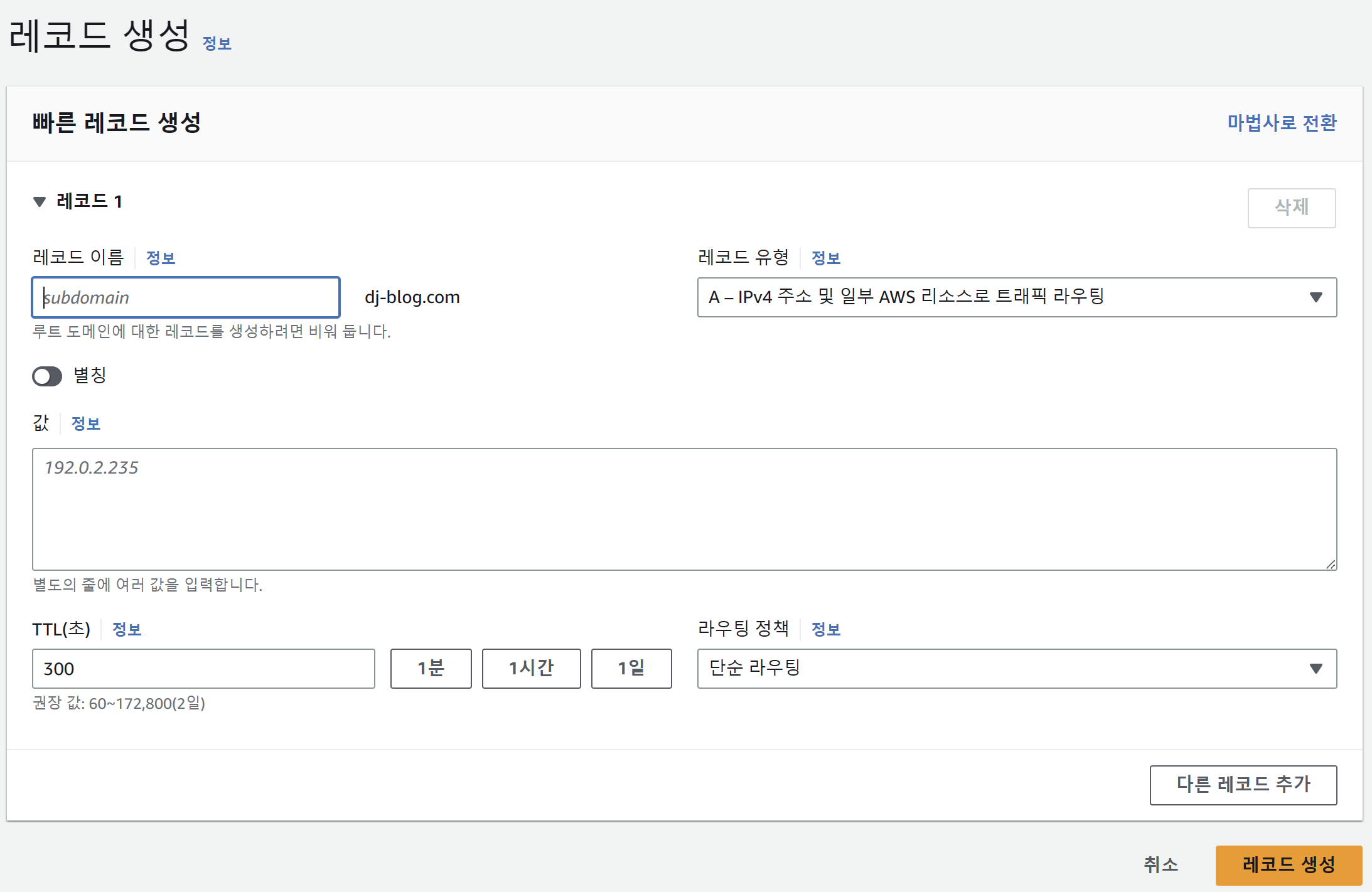Open the 정보 link beside 레코드 유형

point(826,258)
